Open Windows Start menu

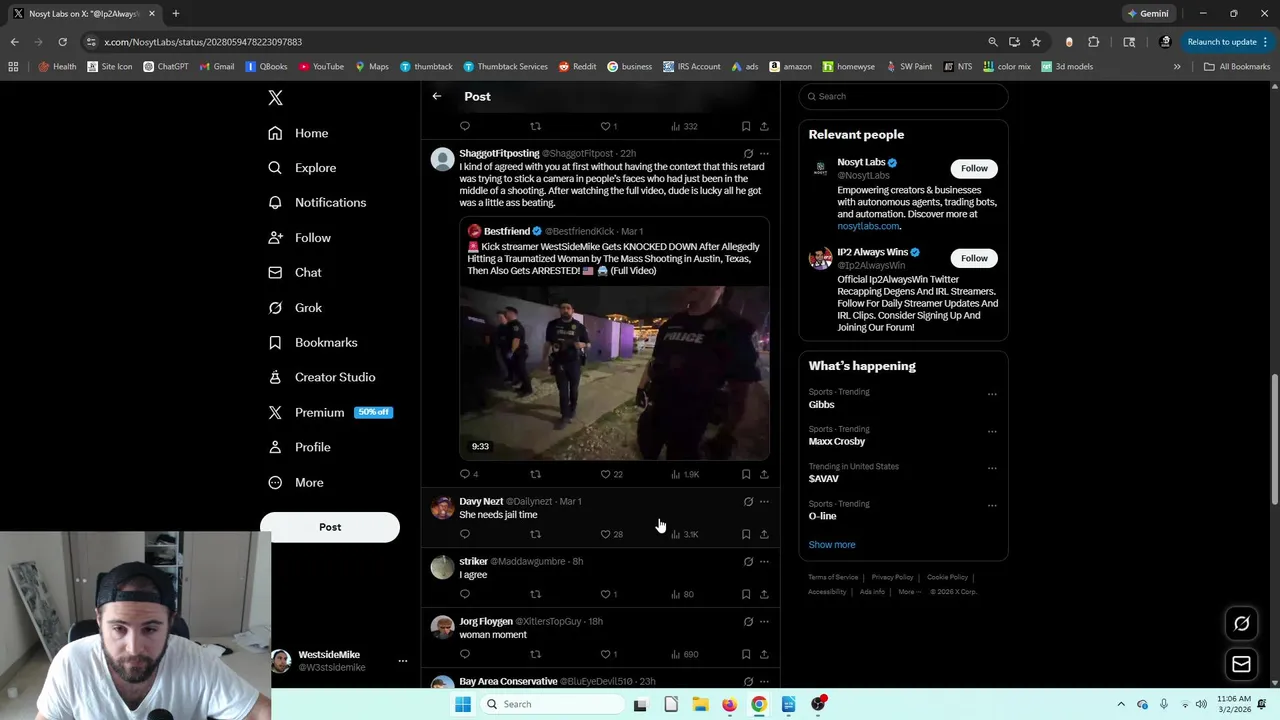(462, 704)
